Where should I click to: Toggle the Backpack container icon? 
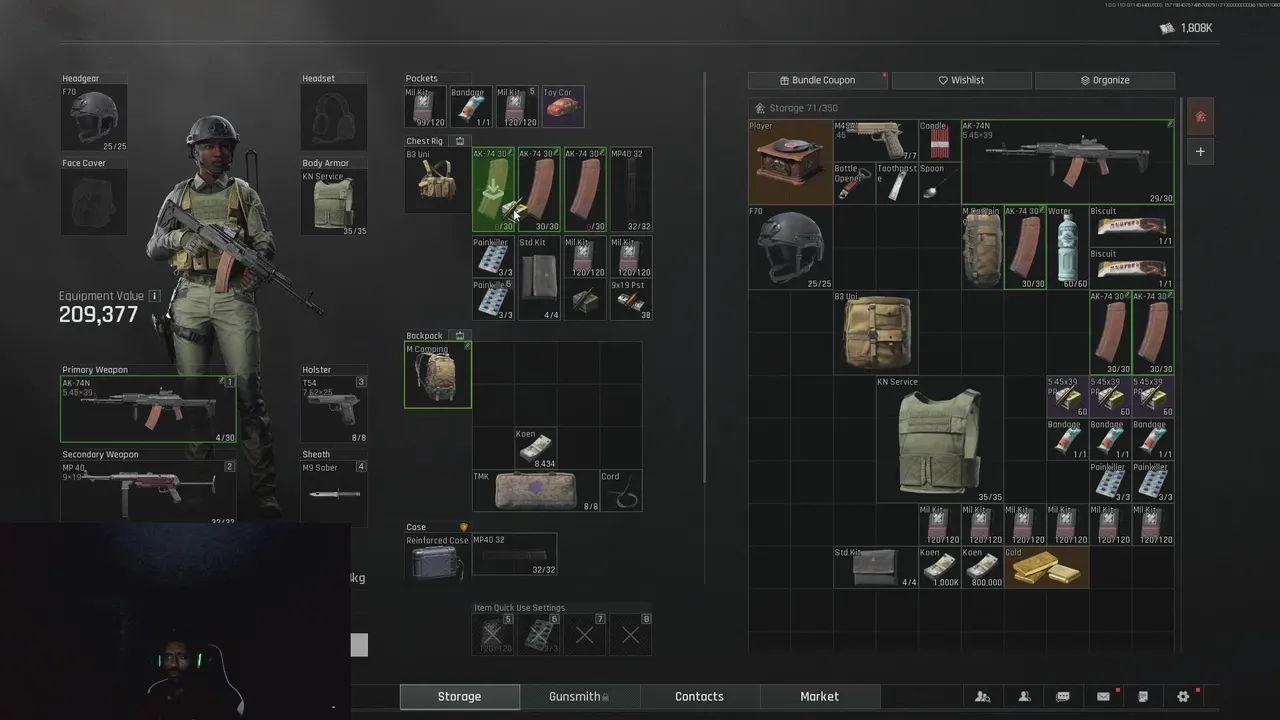(459, 336)
